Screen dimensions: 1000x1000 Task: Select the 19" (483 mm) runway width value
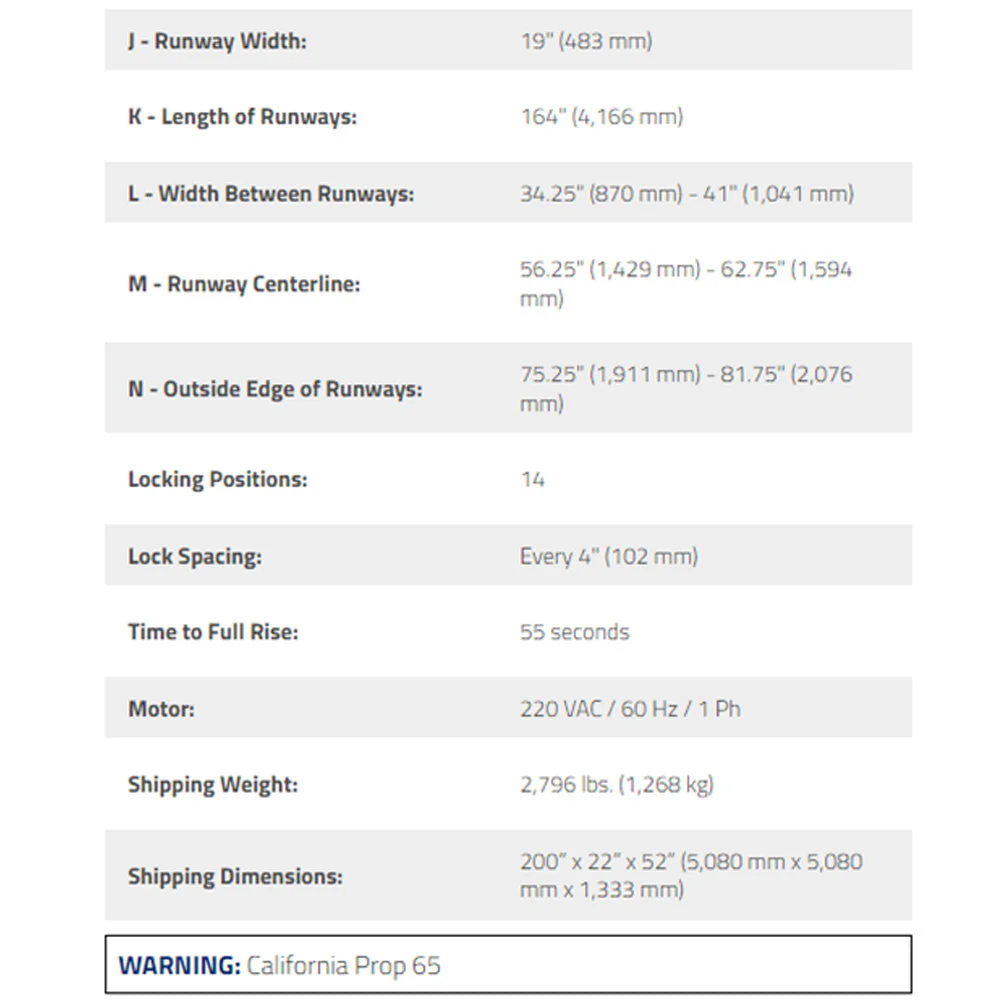pos(586,41)
